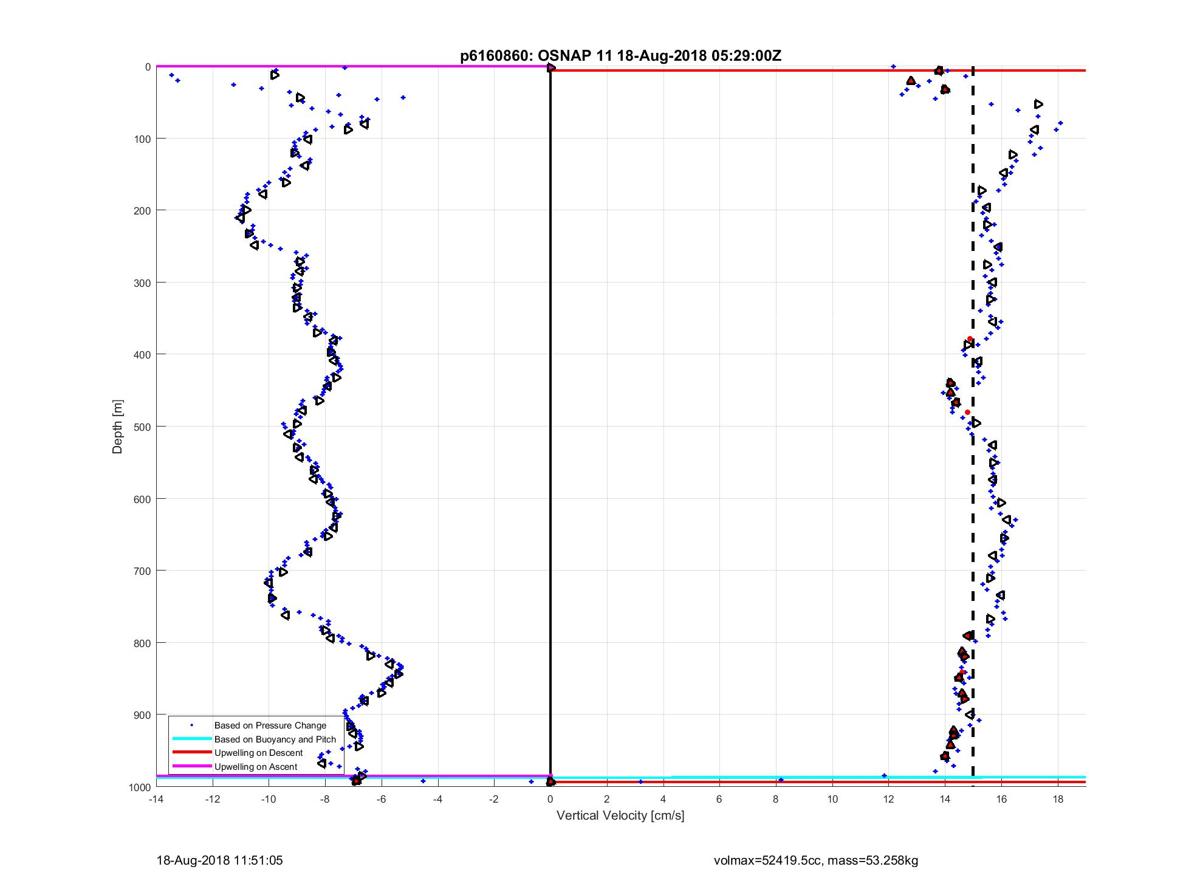Screen dimensions: 1200x885
Task: Click the '14' x-axis tick label
Action: coord(946,800)
